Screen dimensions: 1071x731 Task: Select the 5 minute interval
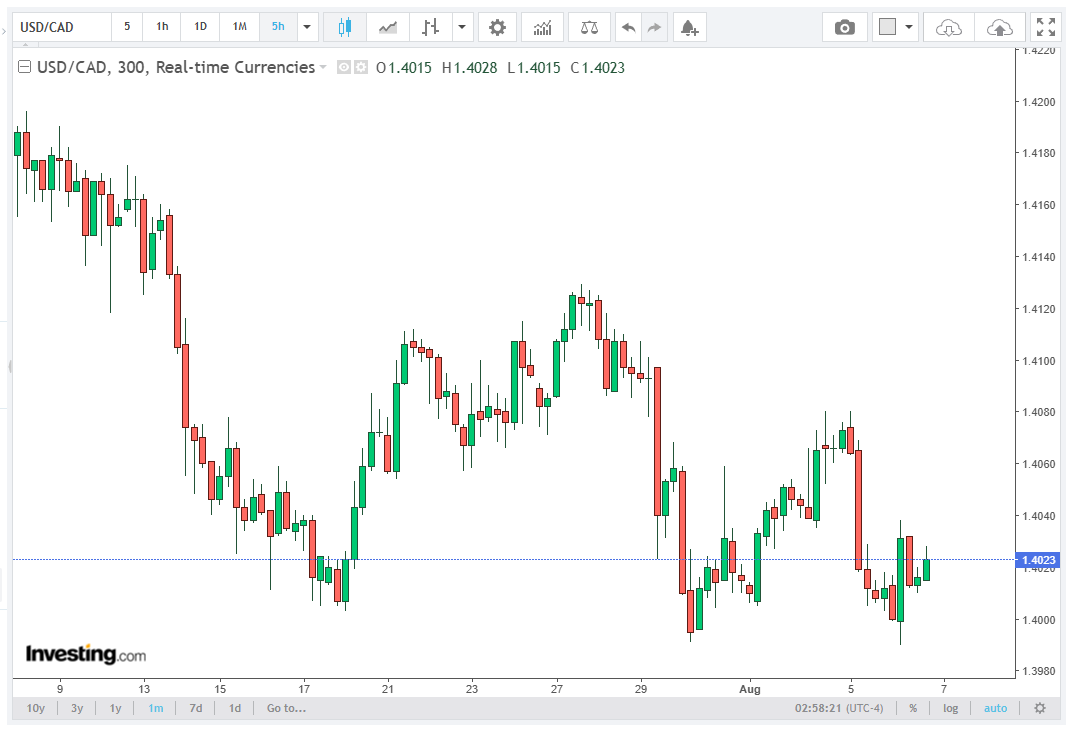coord(127,27)
